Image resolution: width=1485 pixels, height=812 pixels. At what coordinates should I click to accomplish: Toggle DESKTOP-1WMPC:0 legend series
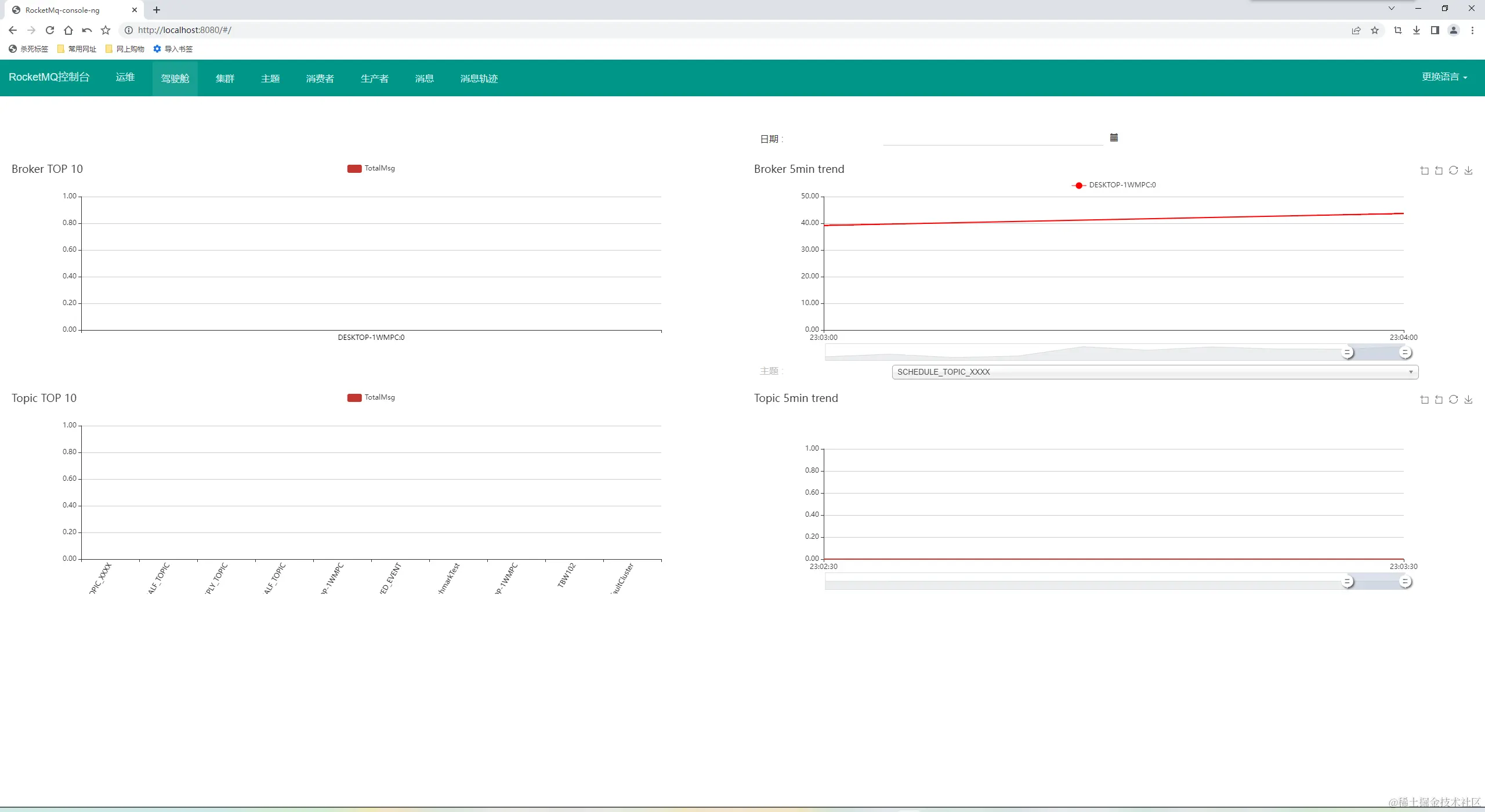(x=1114, y=185)
